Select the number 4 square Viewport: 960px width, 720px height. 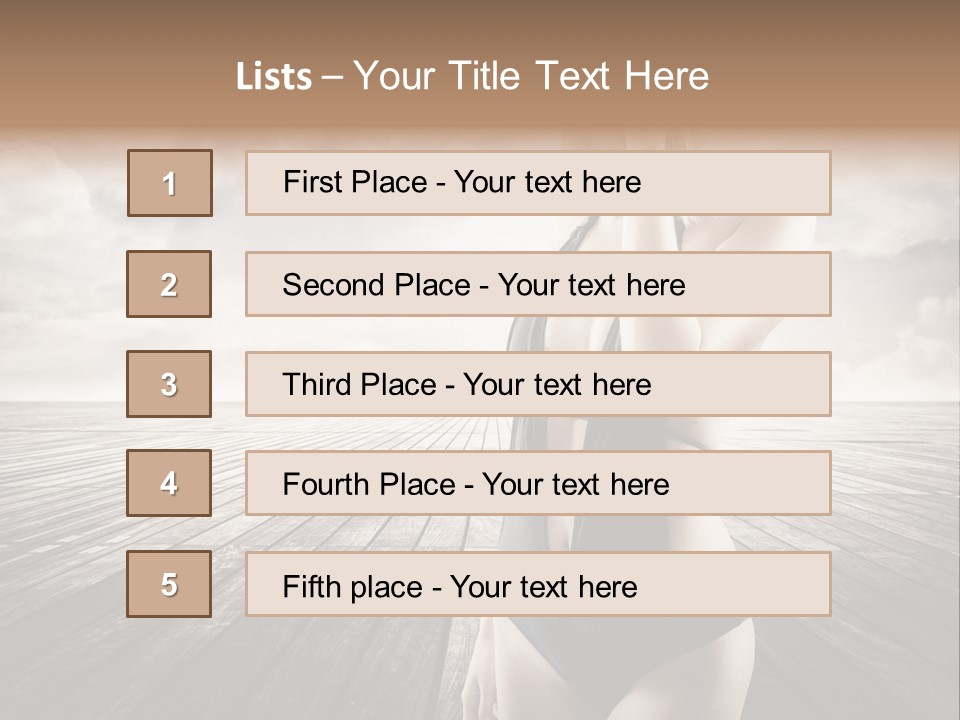pyautogui.click(x=169, y=483)
